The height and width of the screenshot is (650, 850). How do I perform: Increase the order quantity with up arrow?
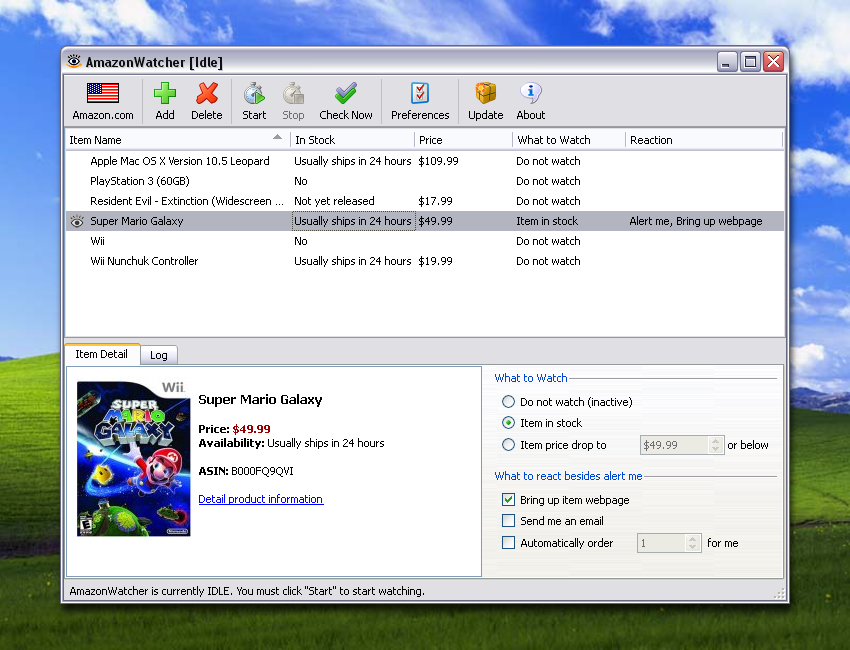[x=692, y=539]
